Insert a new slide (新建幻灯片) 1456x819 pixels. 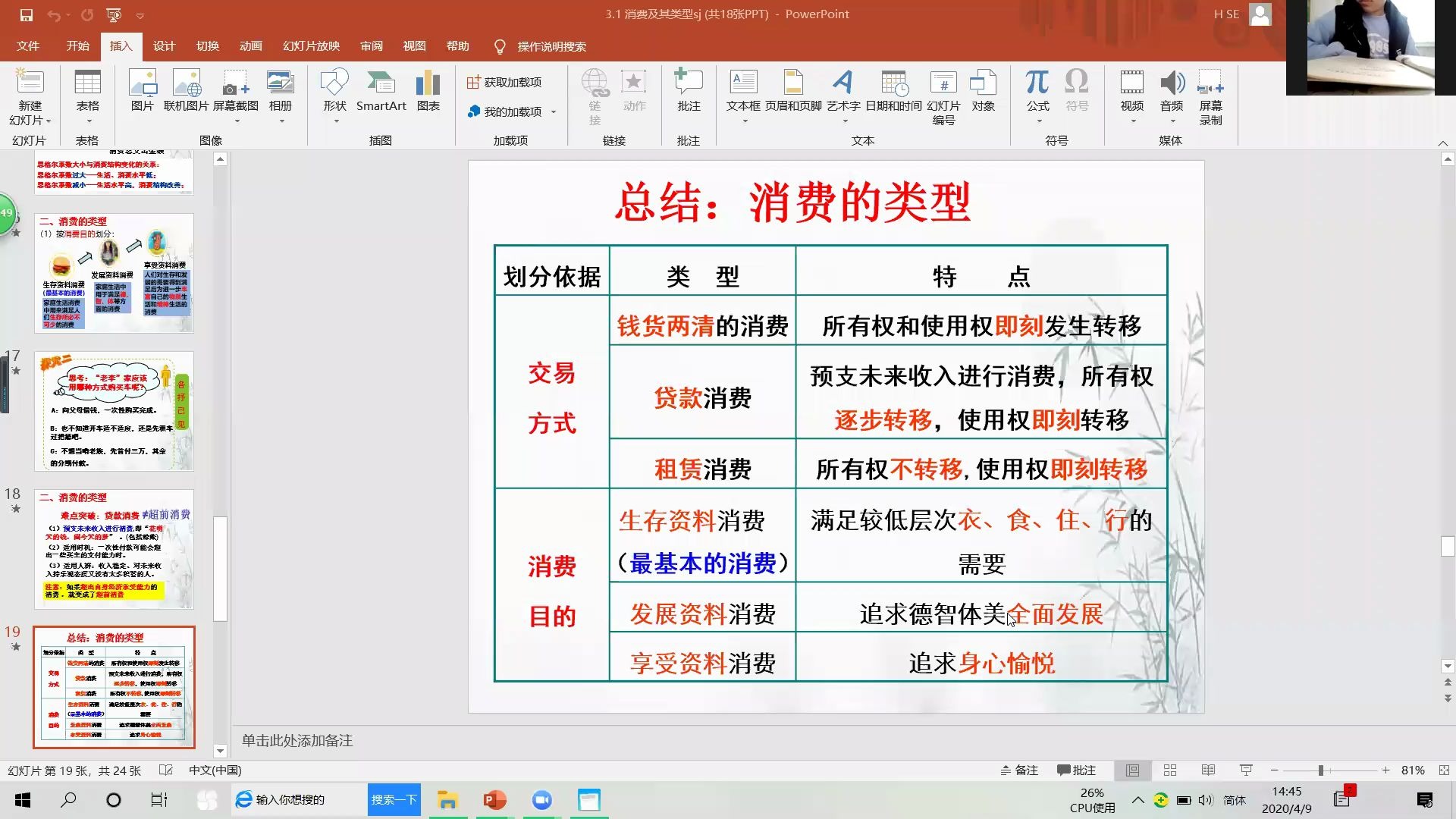30,97
